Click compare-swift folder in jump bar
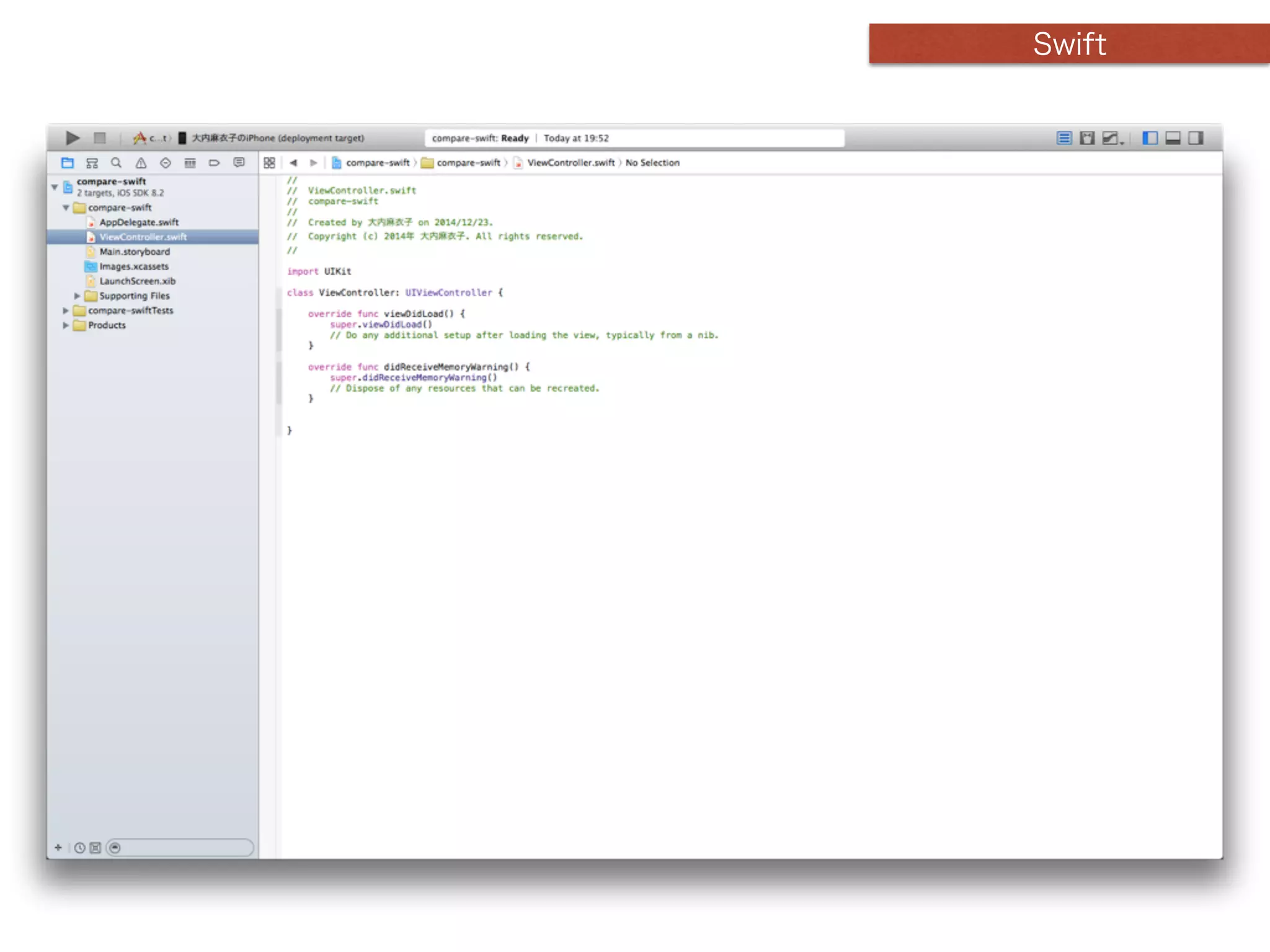Viewport: 1270px width, 952px height. click(x=461, y=163)
